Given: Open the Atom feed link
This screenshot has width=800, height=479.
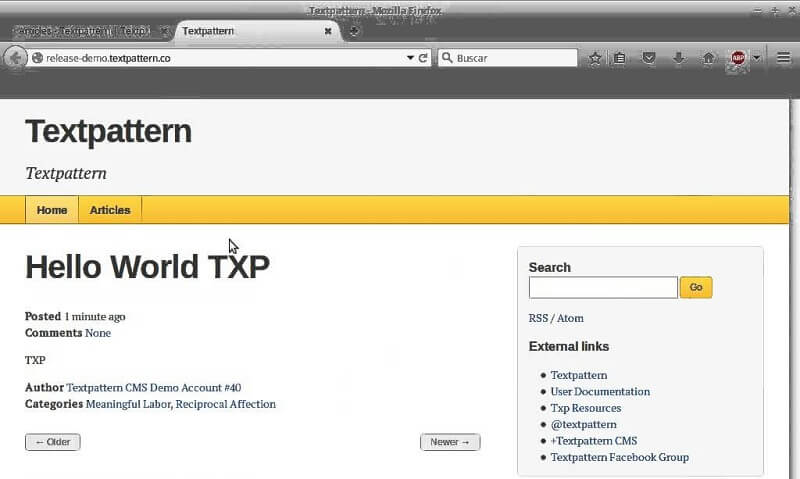Looking at the screenshot, I should [570, 318].
